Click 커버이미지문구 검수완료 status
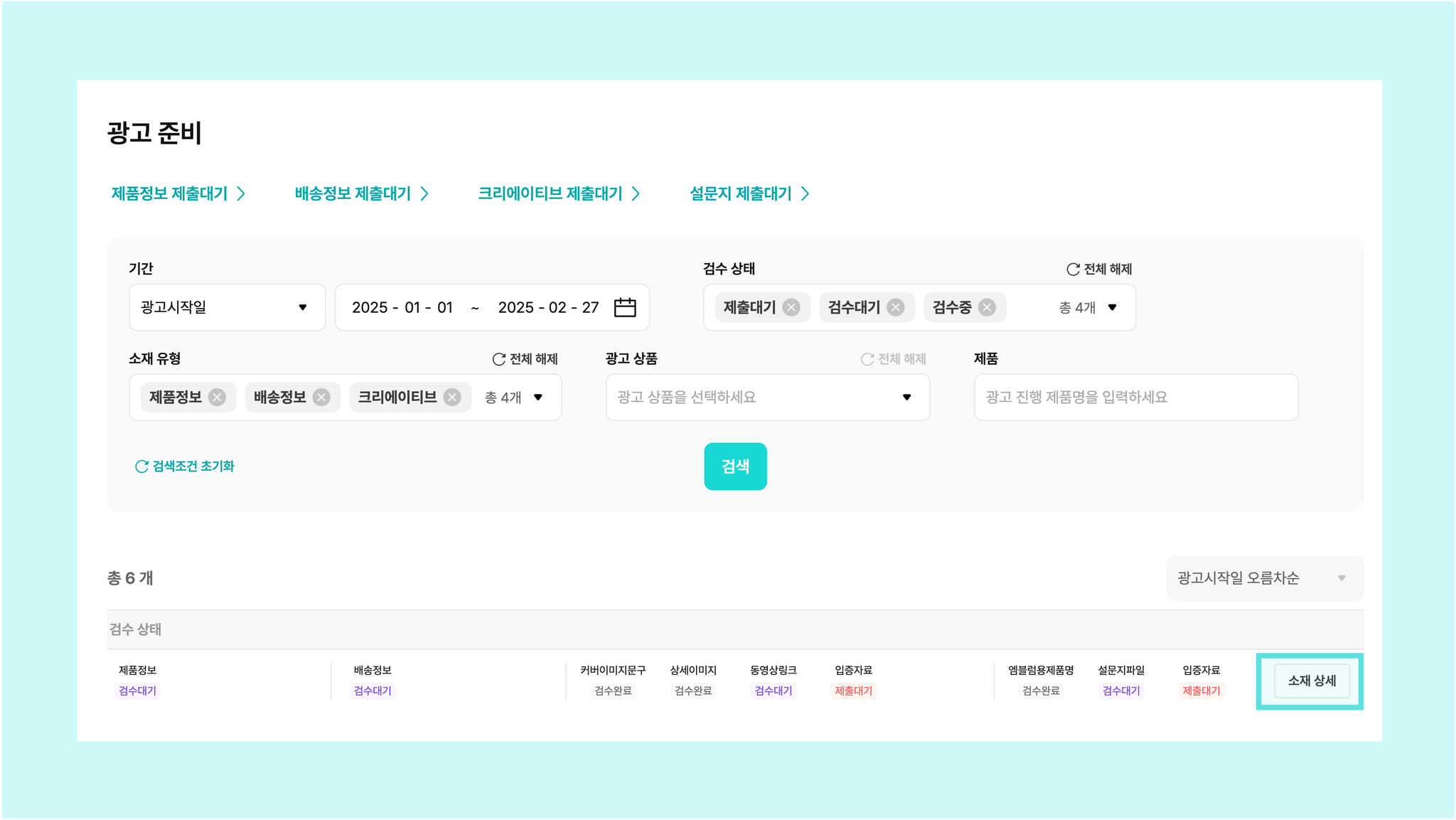 coord(613,691)
